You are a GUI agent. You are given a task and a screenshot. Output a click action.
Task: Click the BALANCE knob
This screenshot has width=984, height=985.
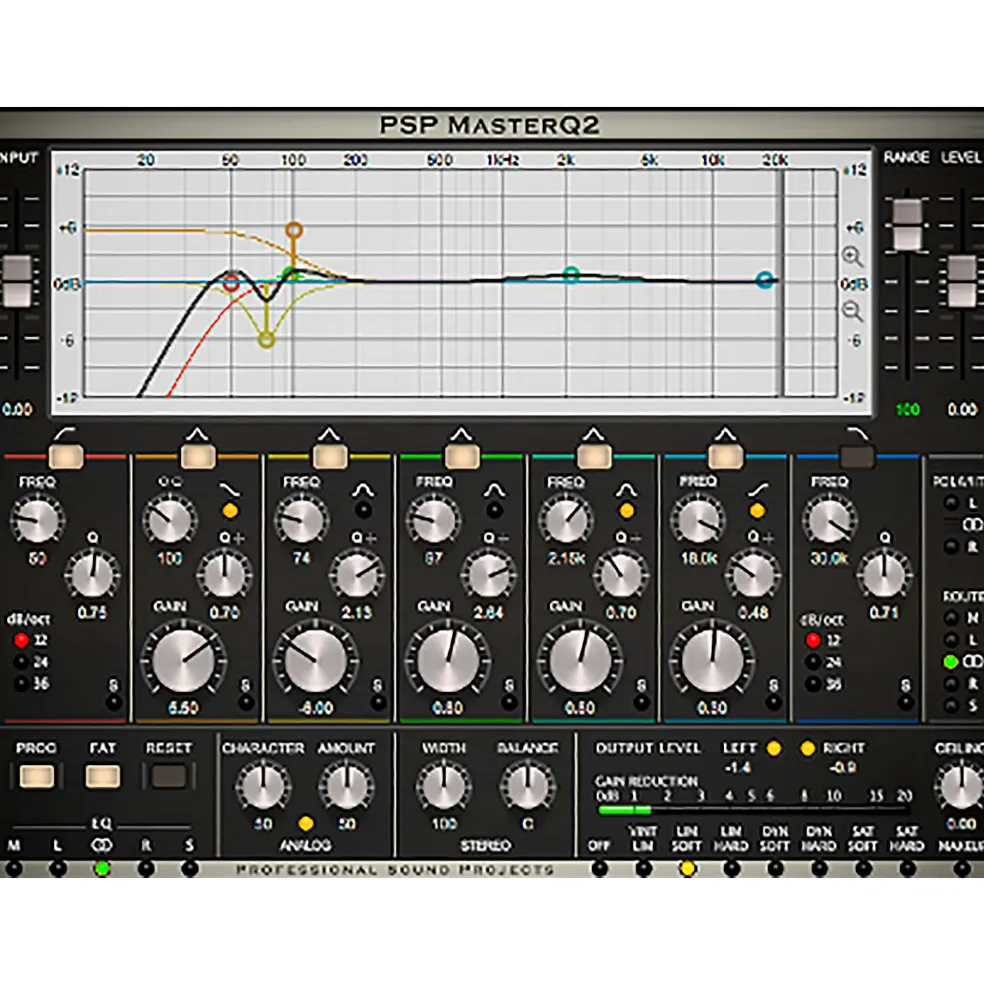pos(527,785)
